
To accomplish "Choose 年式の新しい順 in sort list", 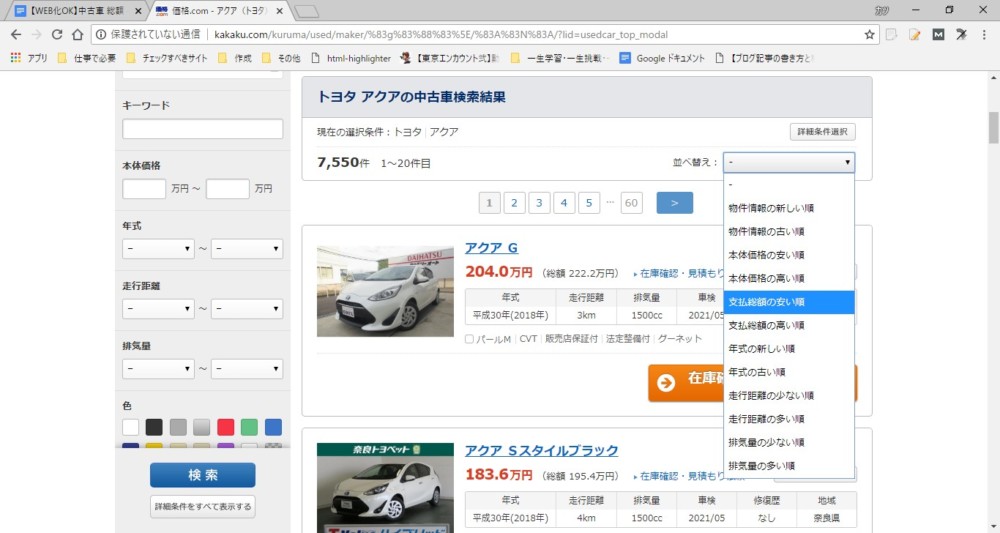I will coord(789,349).
